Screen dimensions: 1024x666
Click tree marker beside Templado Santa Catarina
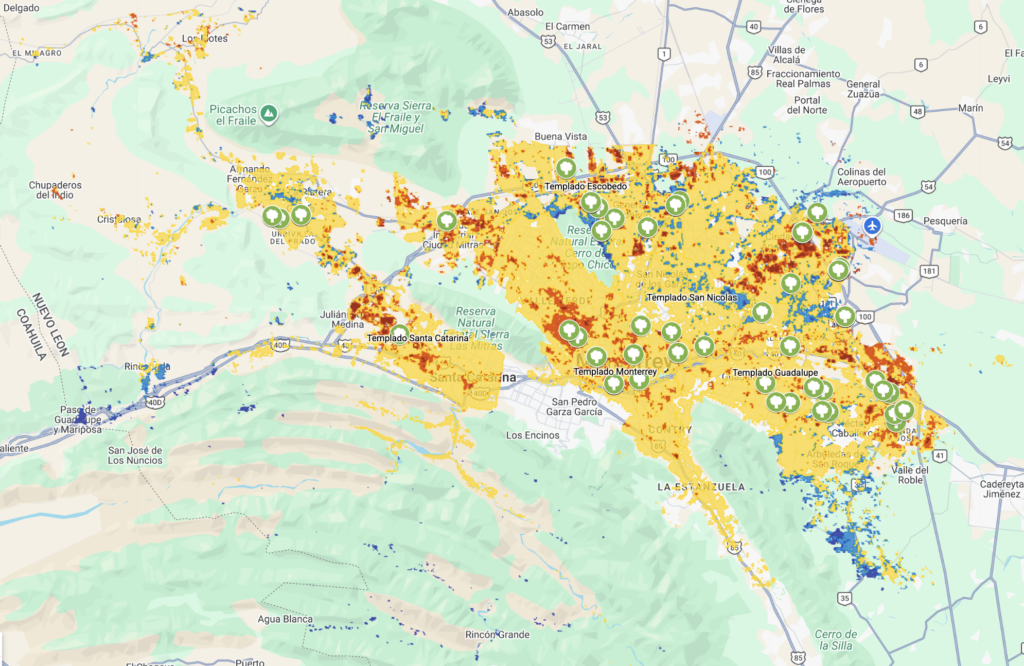click(x=400, y=333)
